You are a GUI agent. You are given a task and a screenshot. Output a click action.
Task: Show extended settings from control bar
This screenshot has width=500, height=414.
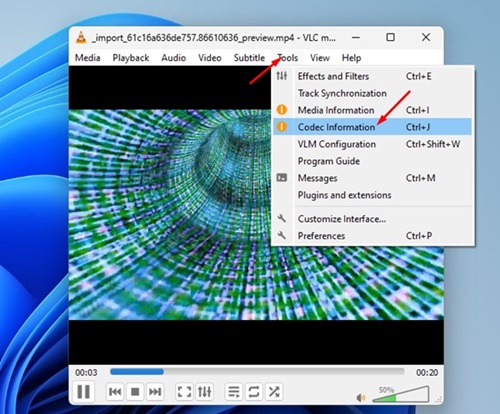coord(204,392)
